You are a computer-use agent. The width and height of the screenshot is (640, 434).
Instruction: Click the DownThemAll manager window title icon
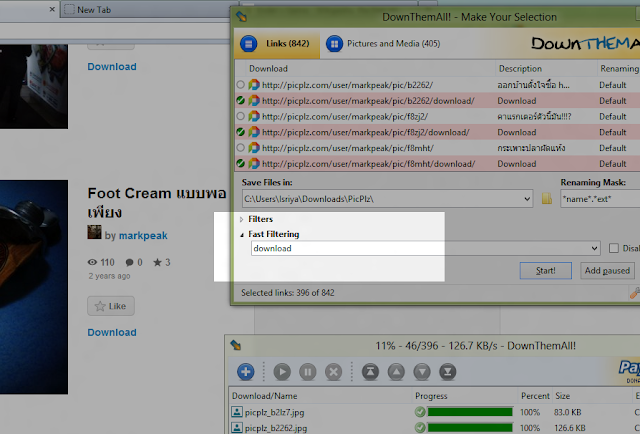tap(236, 345)
